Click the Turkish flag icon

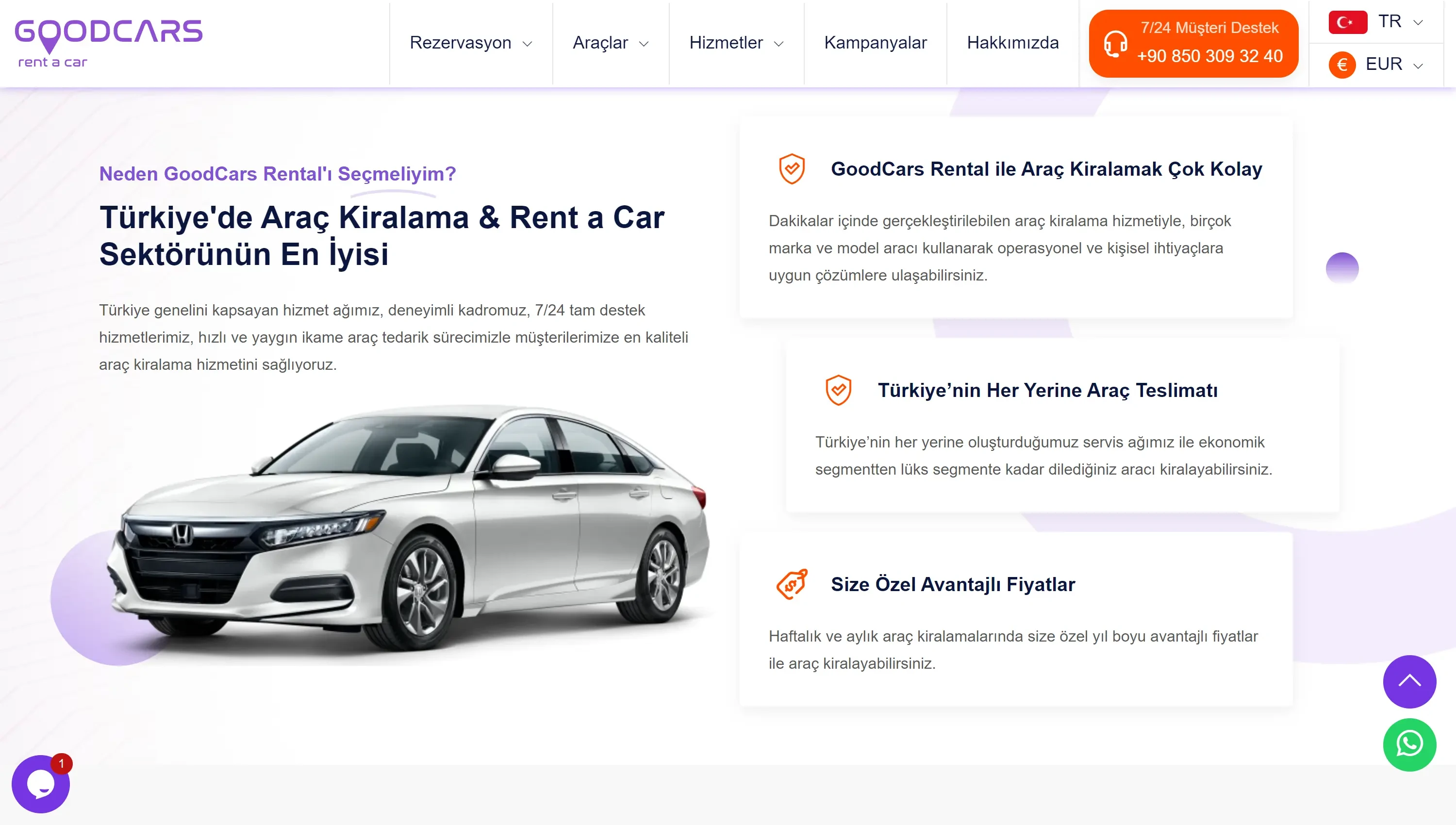[x=1347, y=22]
